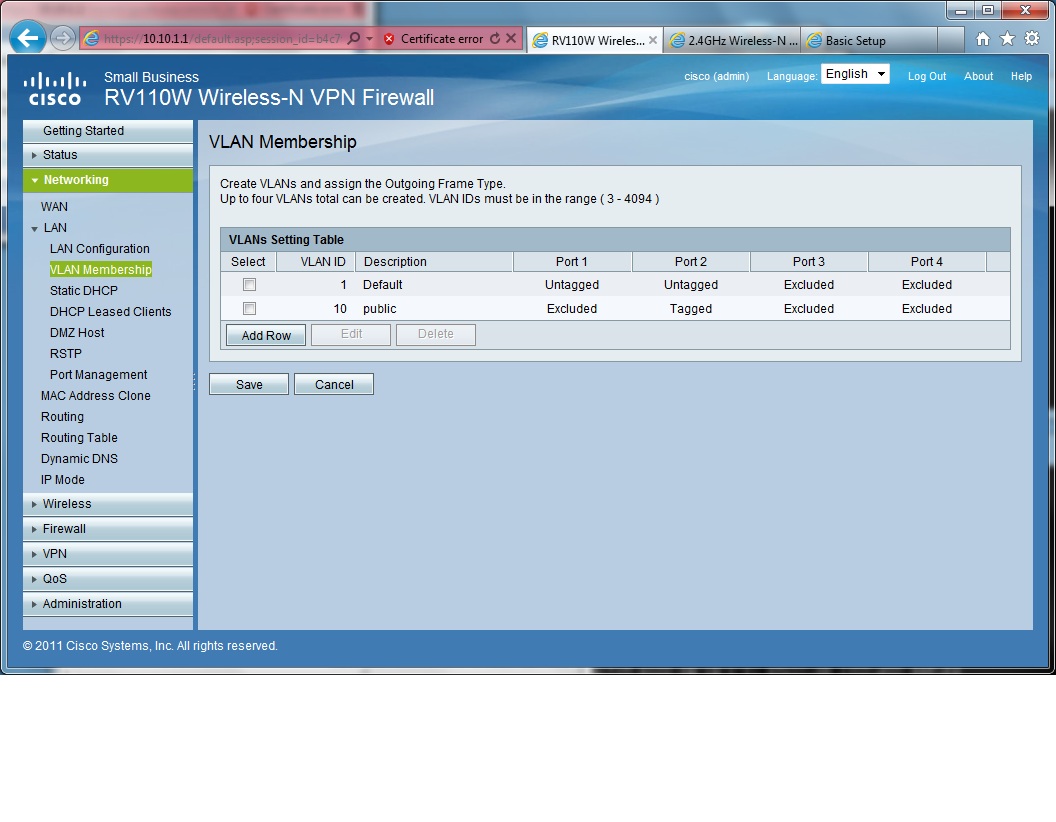Open the About link
Screen dimensions: 1056x822
pyautogui.click(x=978, y=76)
